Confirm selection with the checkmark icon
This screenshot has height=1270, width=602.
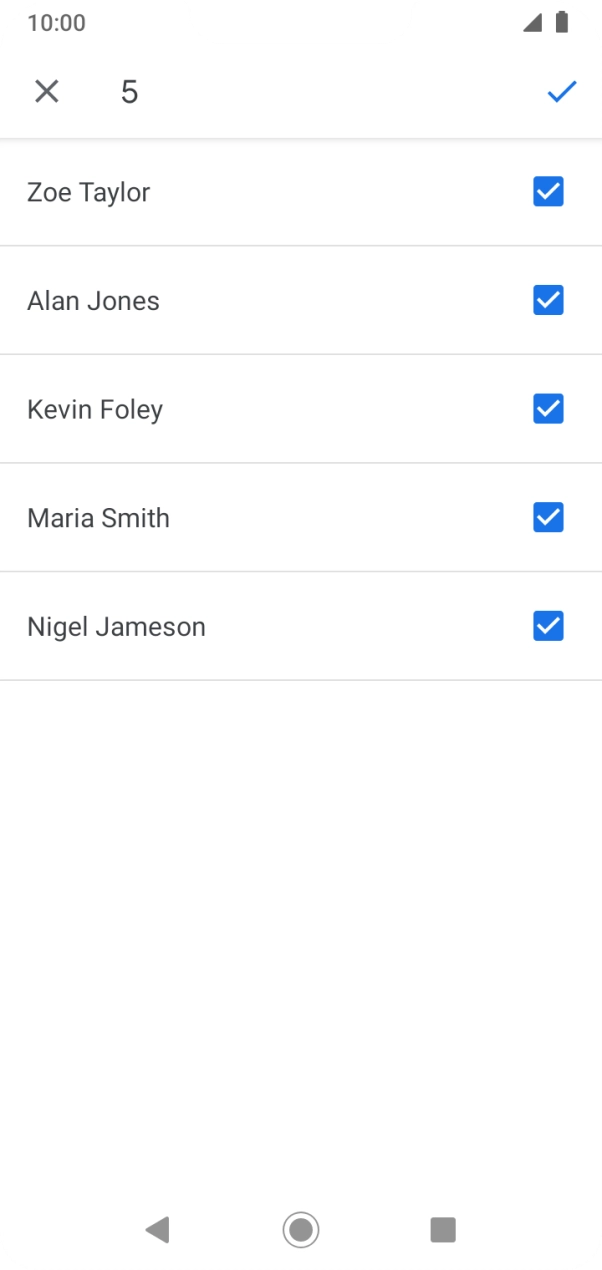click(x=561, y=91)
